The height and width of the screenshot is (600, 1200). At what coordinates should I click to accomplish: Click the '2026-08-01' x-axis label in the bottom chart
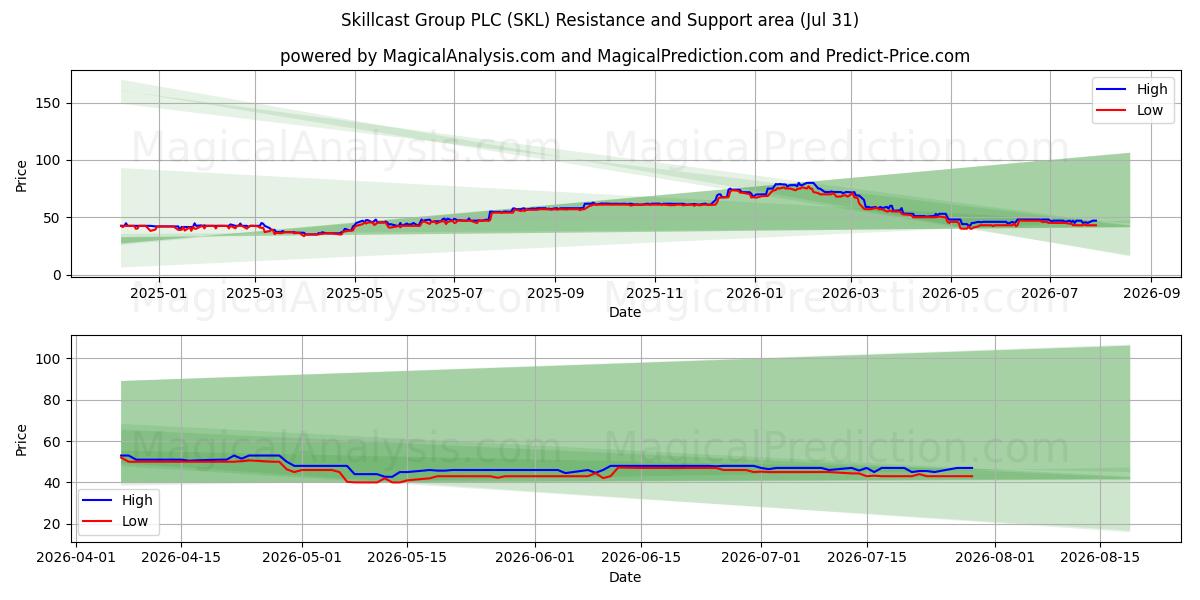click(x=995, y=559)
